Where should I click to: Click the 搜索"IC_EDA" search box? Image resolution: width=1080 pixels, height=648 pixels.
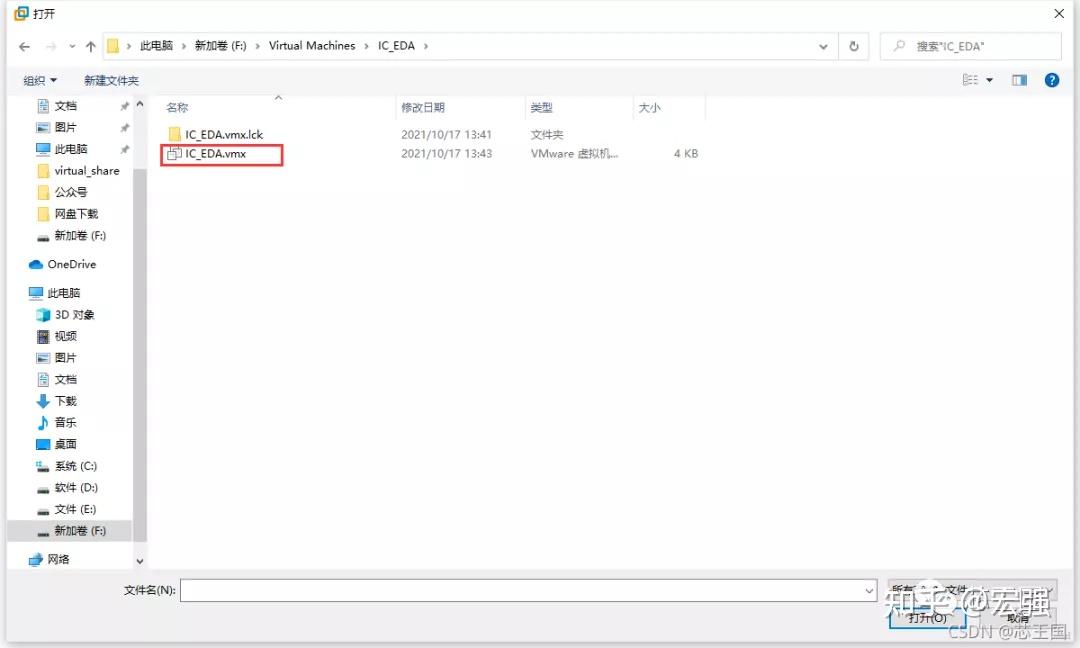[970, 46]
